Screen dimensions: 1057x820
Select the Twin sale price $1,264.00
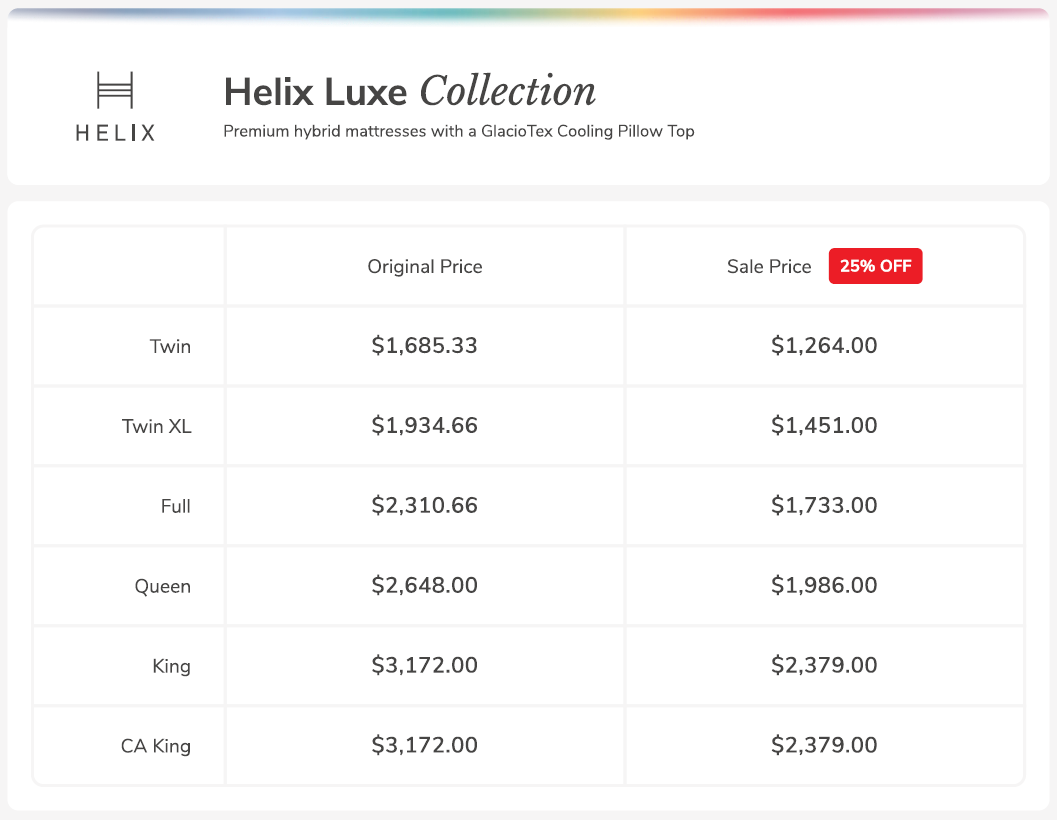[x=824, y=346]
